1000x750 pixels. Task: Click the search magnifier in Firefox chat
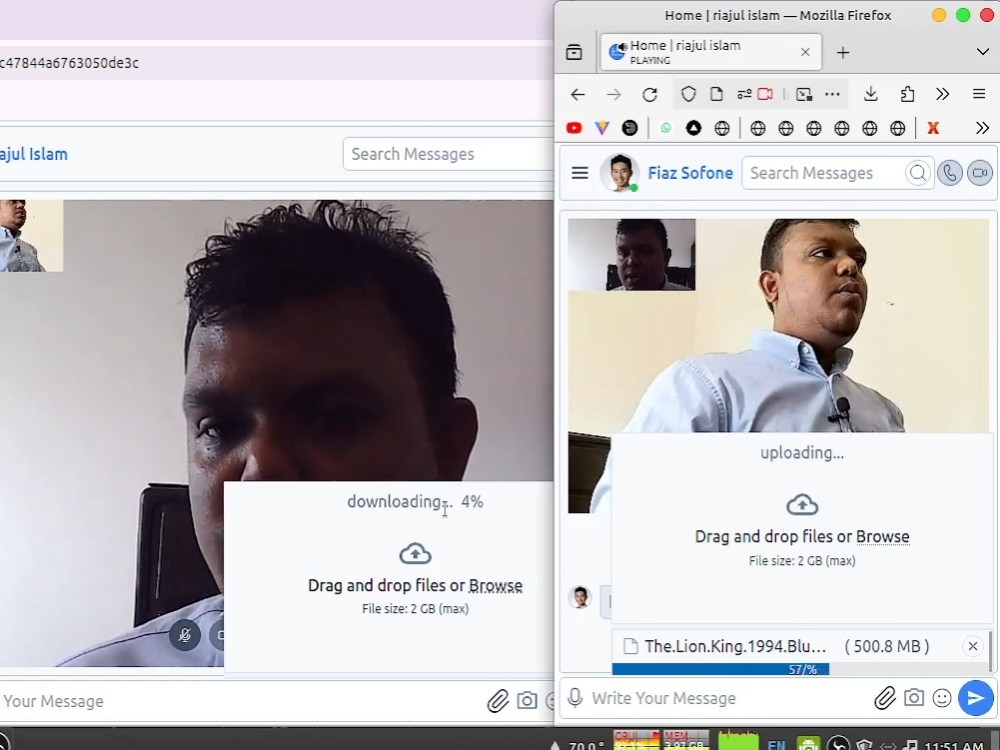[918, 173]
